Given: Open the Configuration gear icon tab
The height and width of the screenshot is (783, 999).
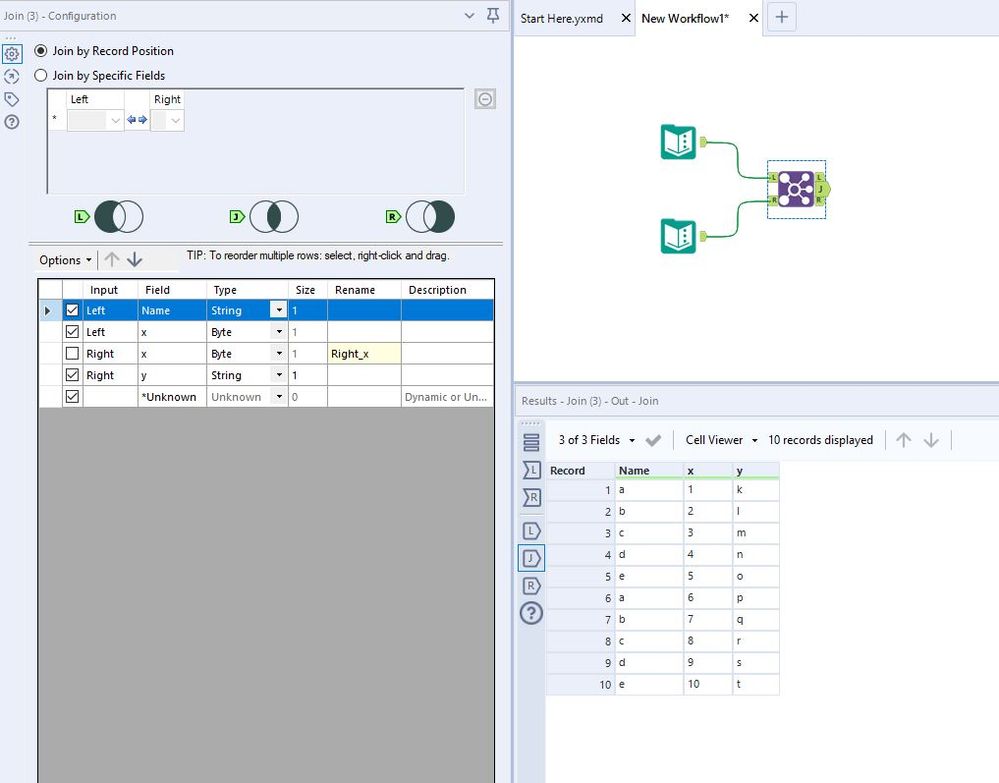Looking at the screenshot, I should tap(12, 54).
